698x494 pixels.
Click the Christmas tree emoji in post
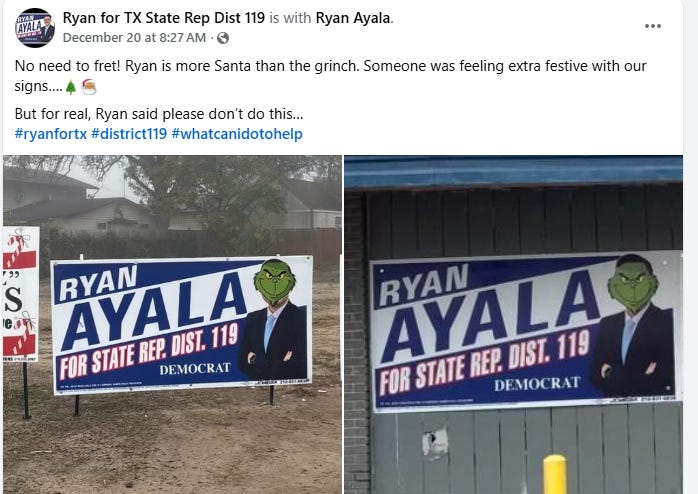(71, 87)
